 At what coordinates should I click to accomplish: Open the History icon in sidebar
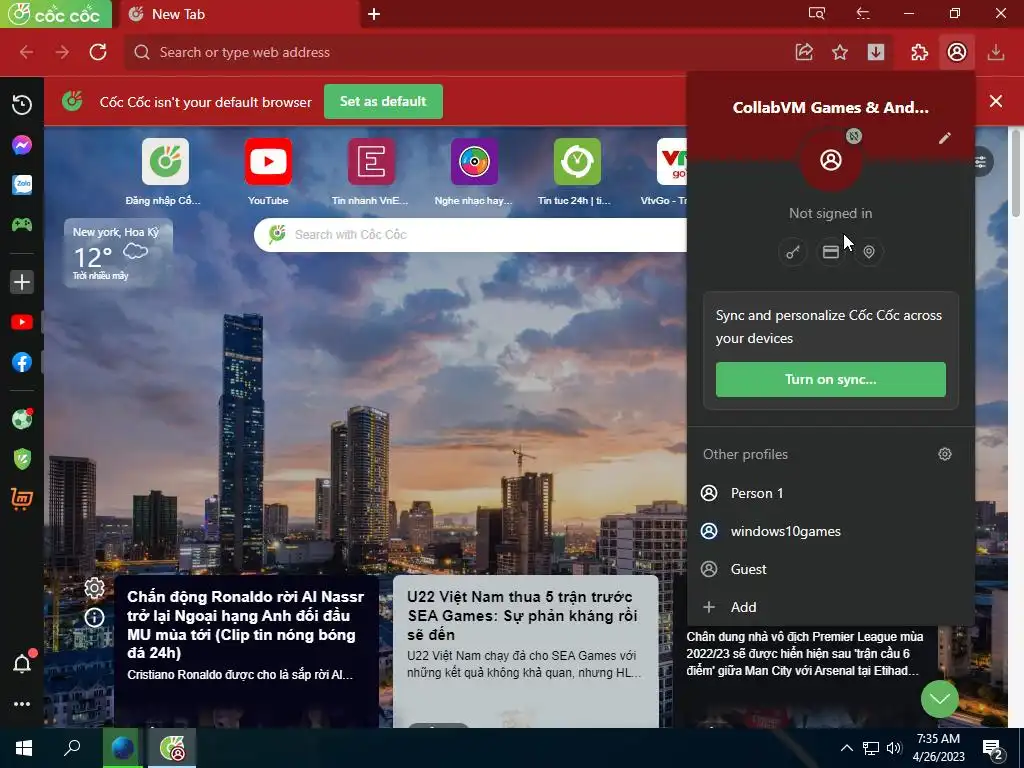coord(22,104)
